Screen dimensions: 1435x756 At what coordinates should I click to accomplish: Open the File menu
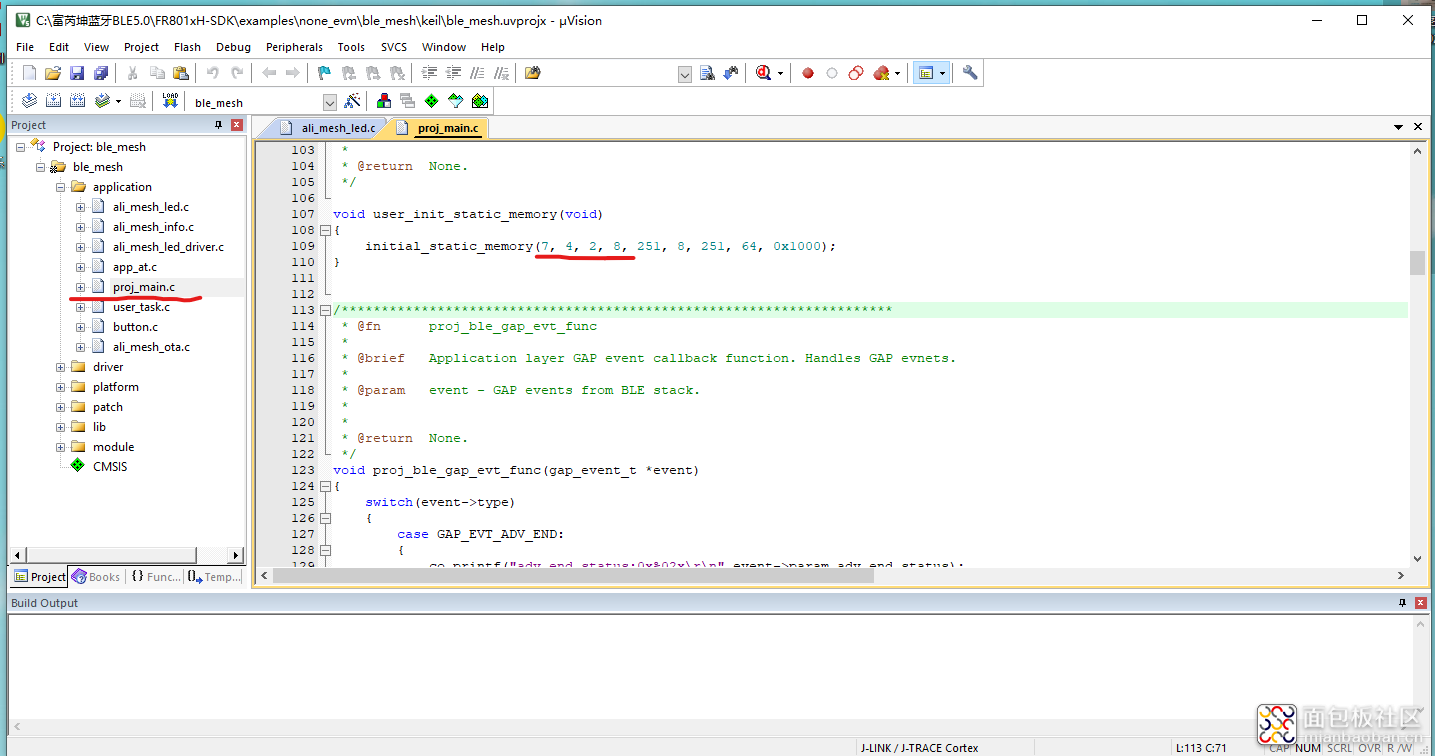tap(25, 47)
